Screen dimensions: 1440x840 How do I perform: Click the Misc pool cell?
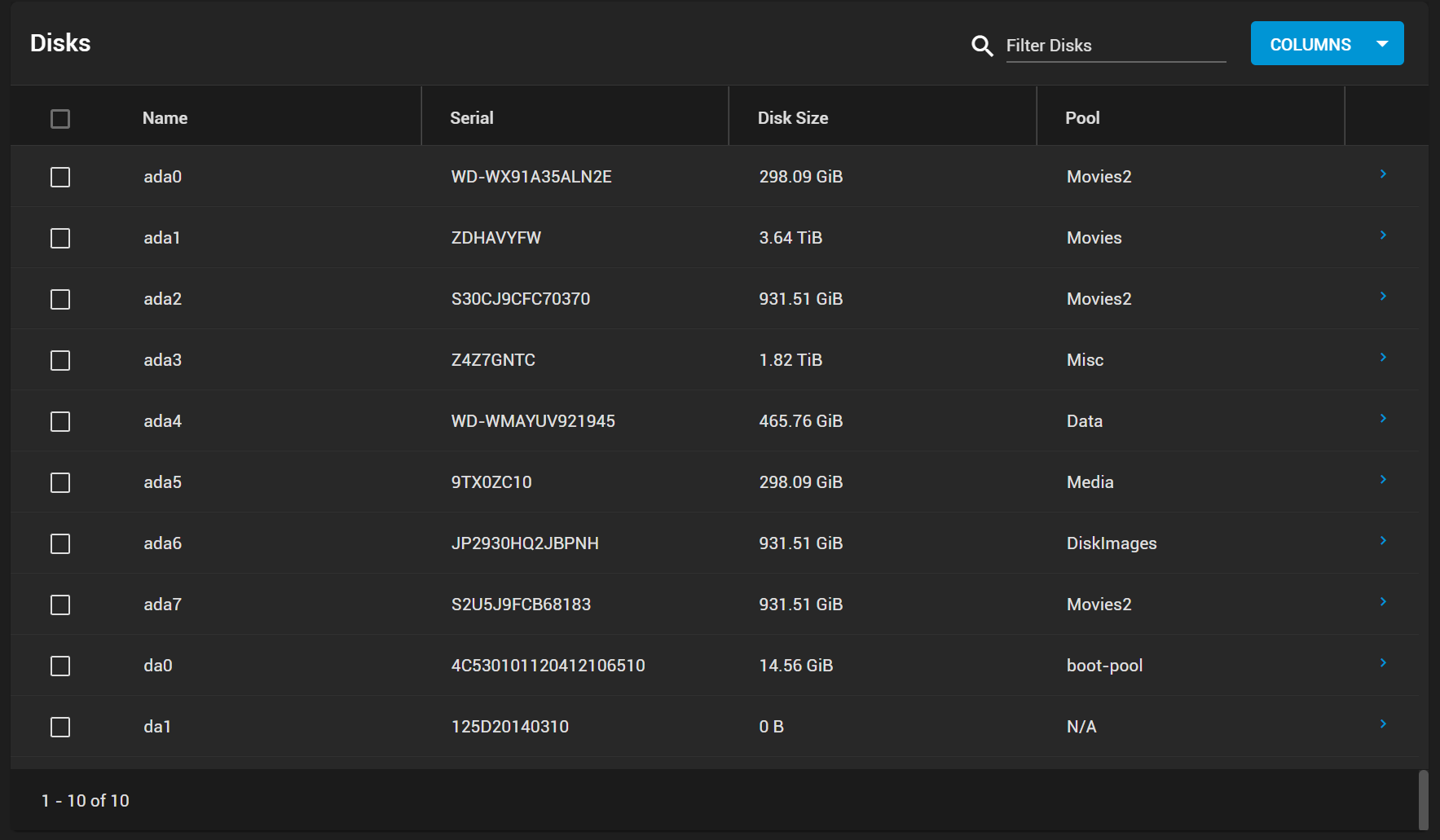coord(1085,360)
